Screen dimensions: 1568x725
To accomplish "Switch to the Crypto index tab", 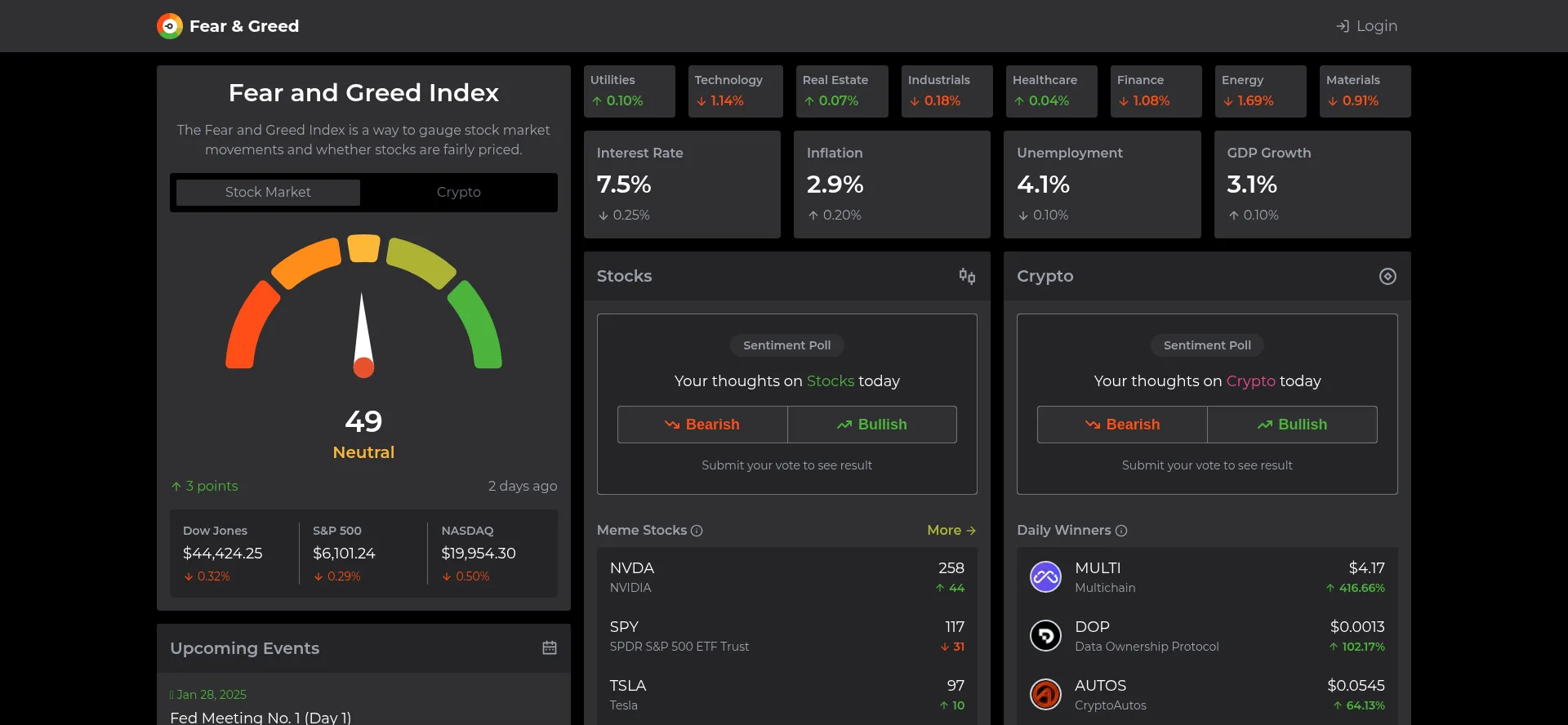I will [x=458, y=192].
